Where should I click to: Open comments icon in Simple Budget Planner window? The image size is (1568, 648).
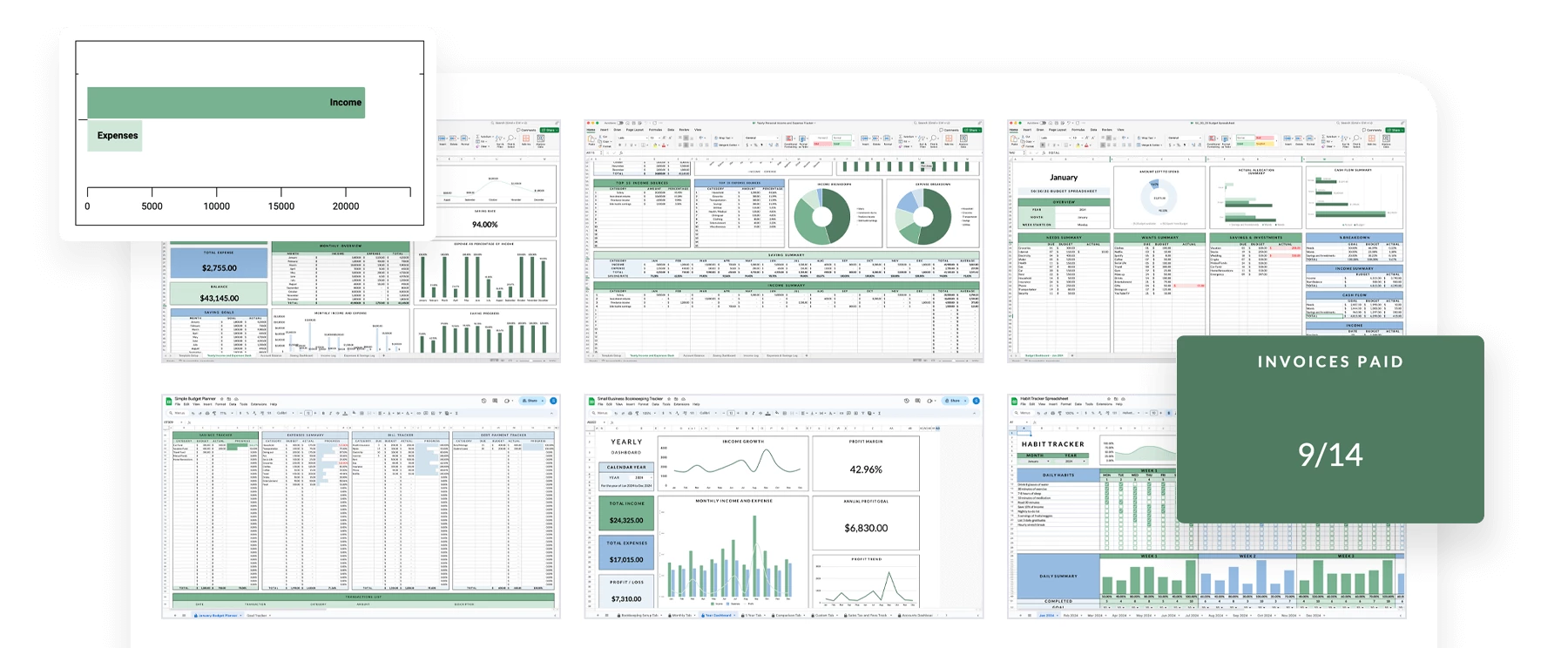click(x=496, y=401)
